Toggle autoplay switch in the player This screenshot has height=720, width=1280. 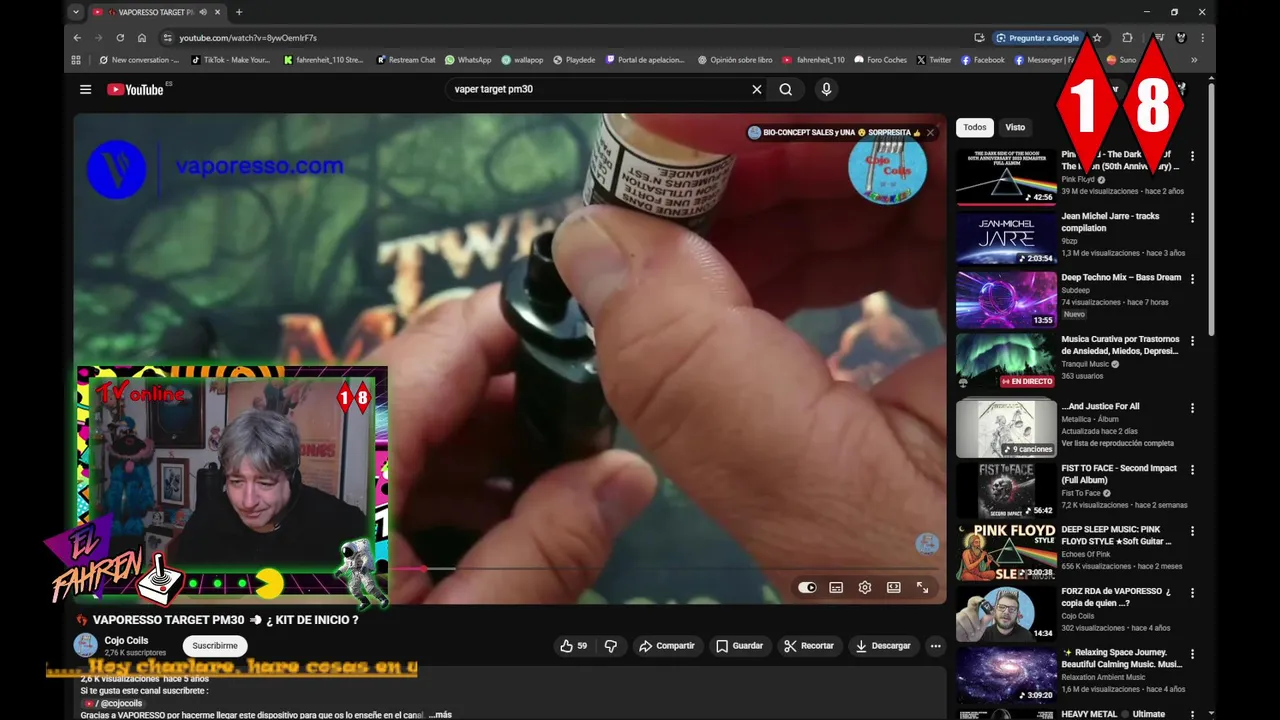click(807, 587)
